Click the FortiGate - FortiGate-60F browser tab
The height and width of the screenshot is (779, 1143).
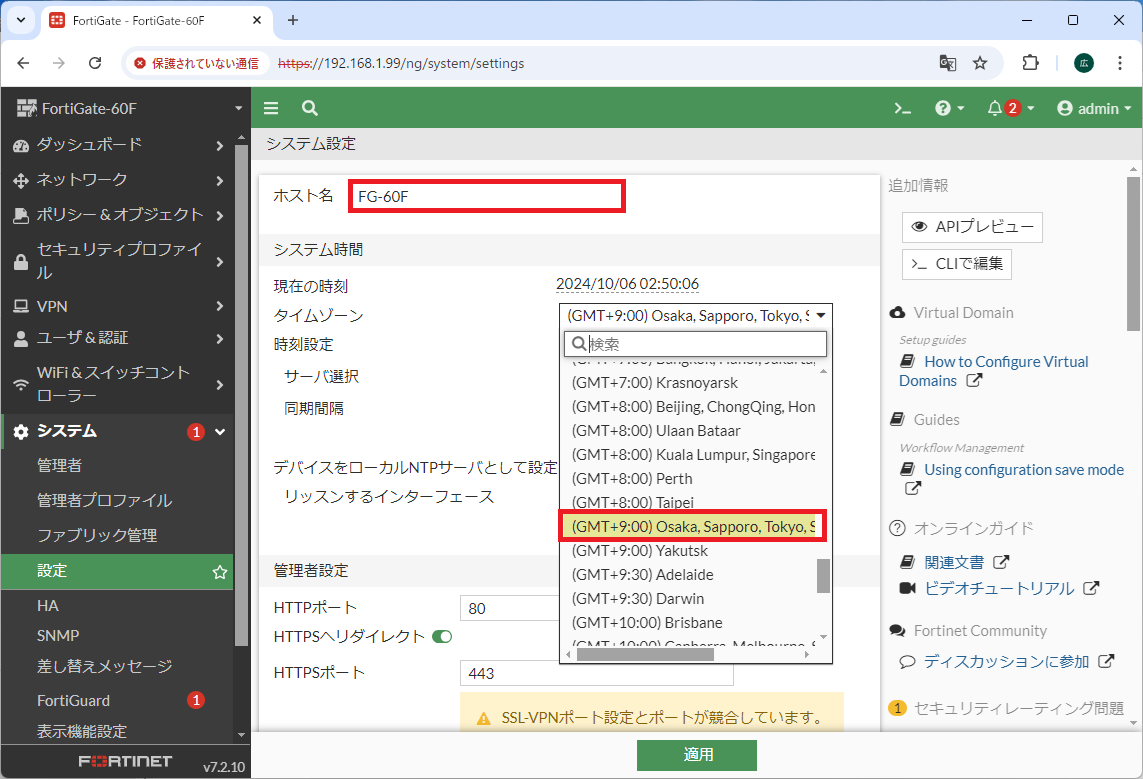coord(140,19)
